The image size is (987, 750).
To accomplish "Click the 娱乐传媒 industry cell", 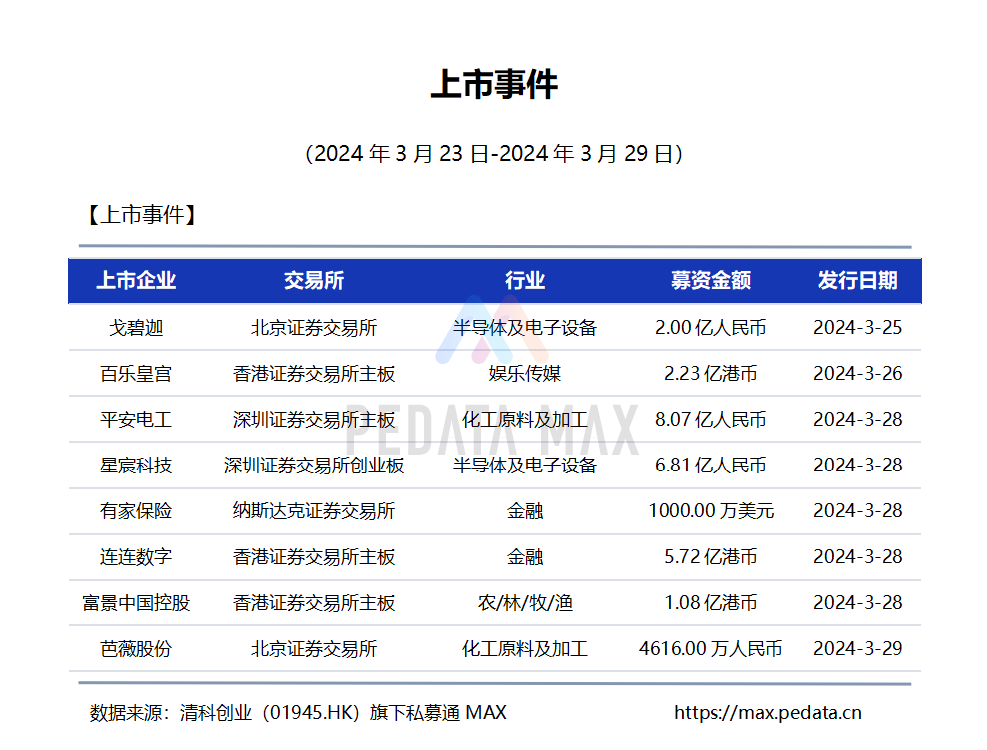I will tap(524, 373).
